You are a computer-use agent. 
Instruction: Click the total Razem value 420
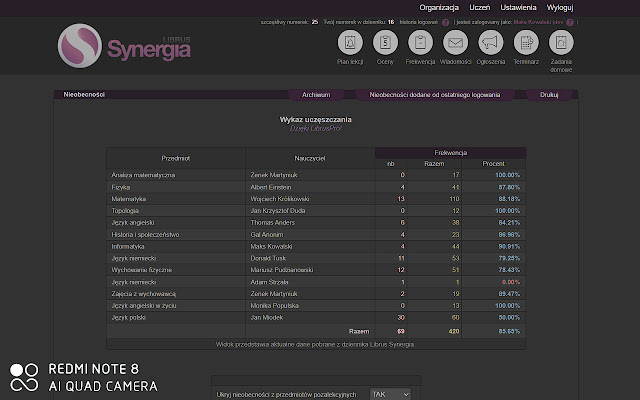click(454, 331)
